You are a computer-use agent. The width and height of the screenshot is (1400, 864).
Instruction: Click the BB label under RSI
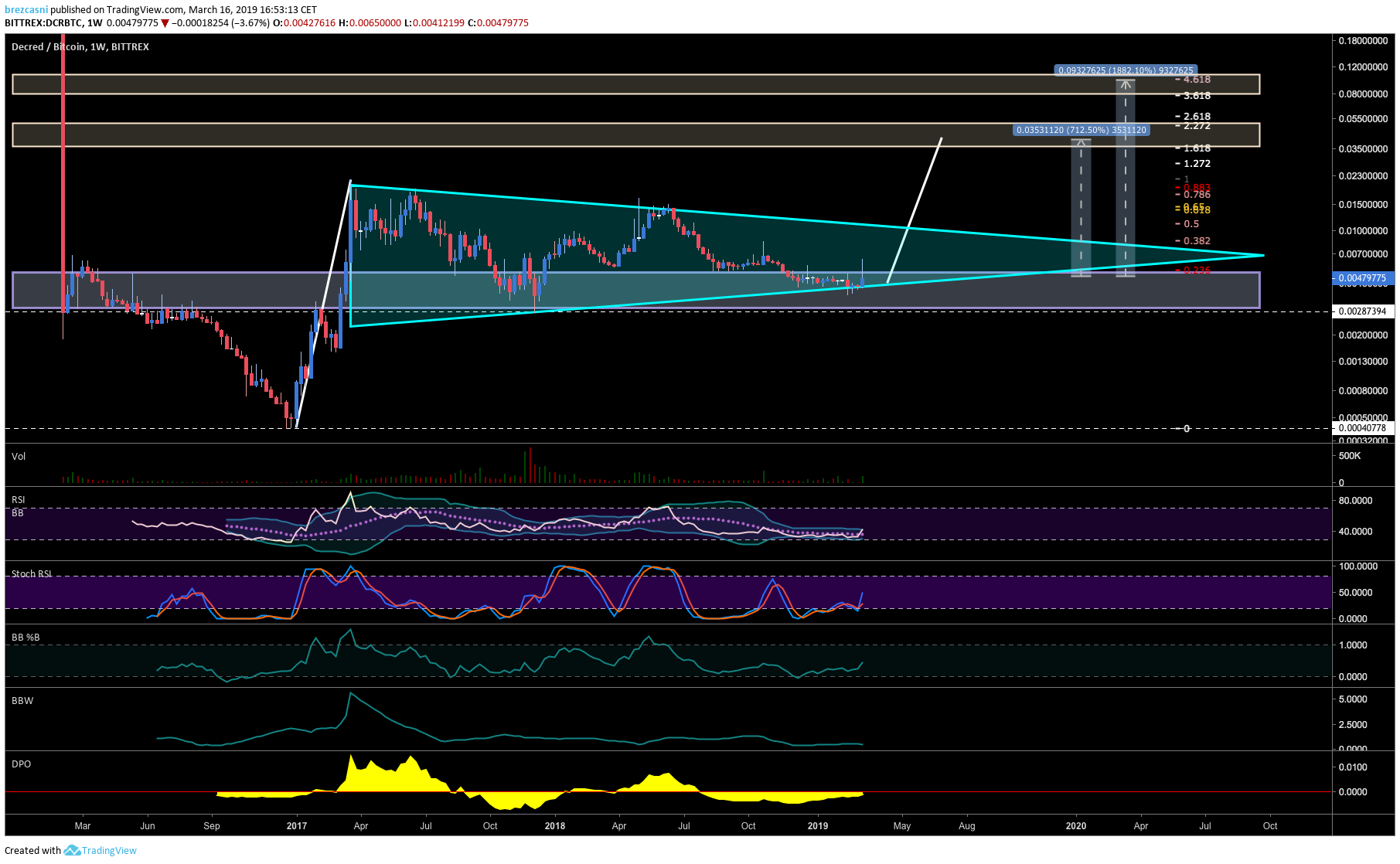(x=18, y=513)
